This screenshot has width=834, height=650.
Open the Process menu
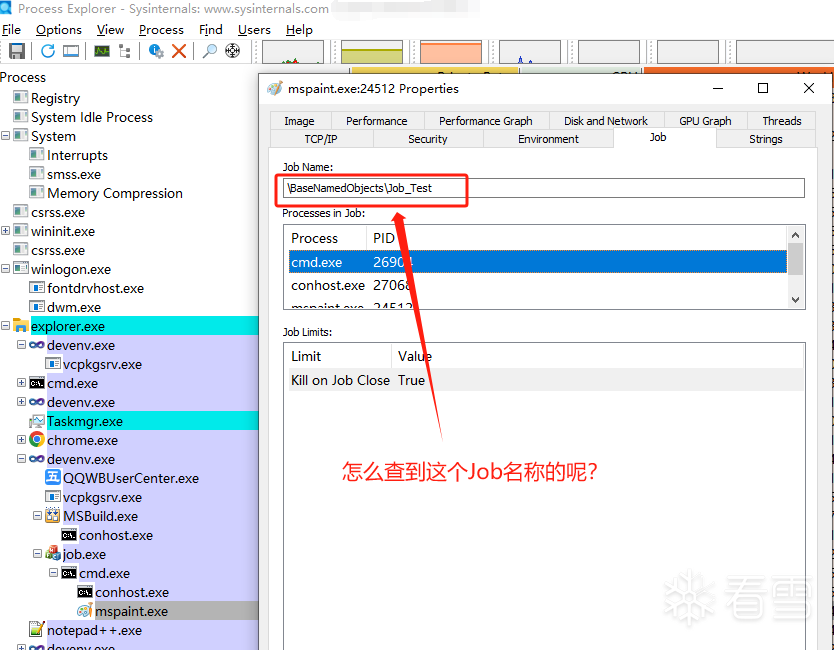161,30
